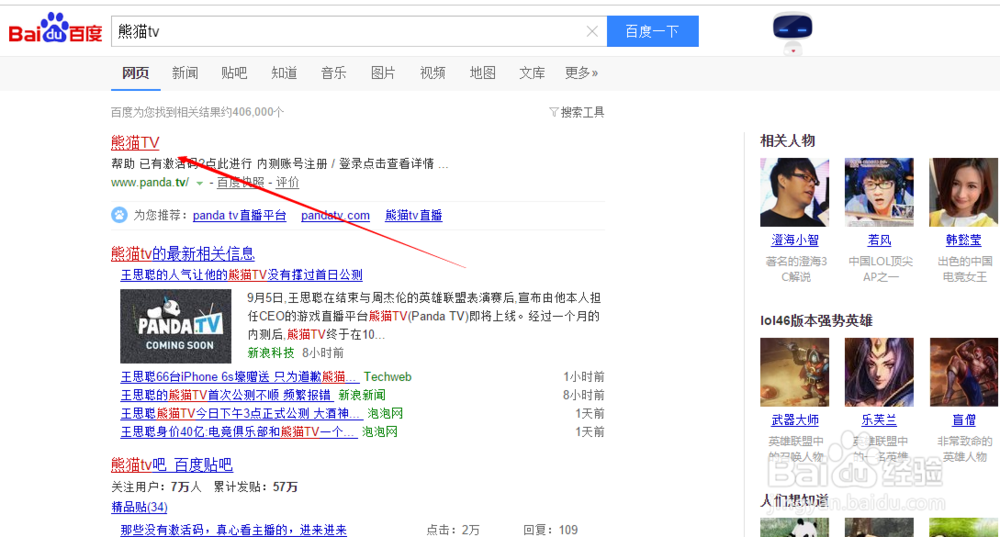
Task: Open the 澄海小智 name link
Action: click(795, 240)
